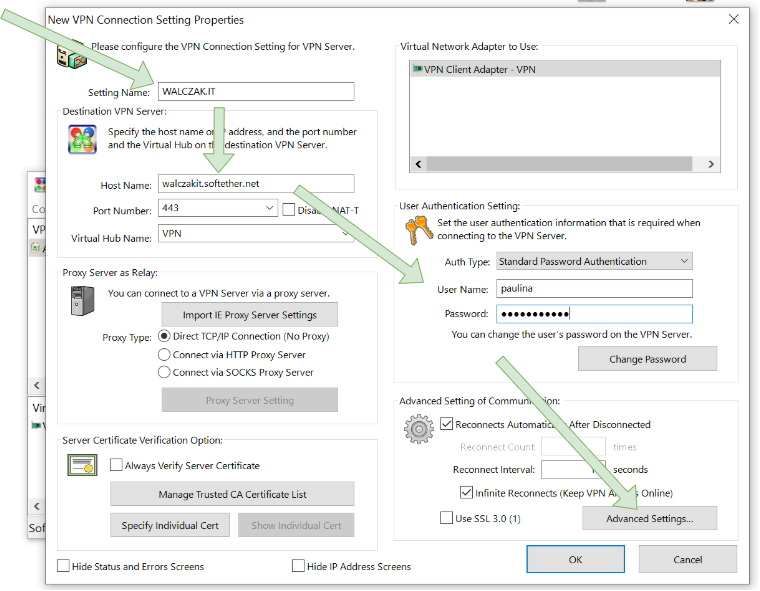Click the network adapter icon beside VPN Client Adapter
This screenshot has height=591, width=760.
pos(417,69)
